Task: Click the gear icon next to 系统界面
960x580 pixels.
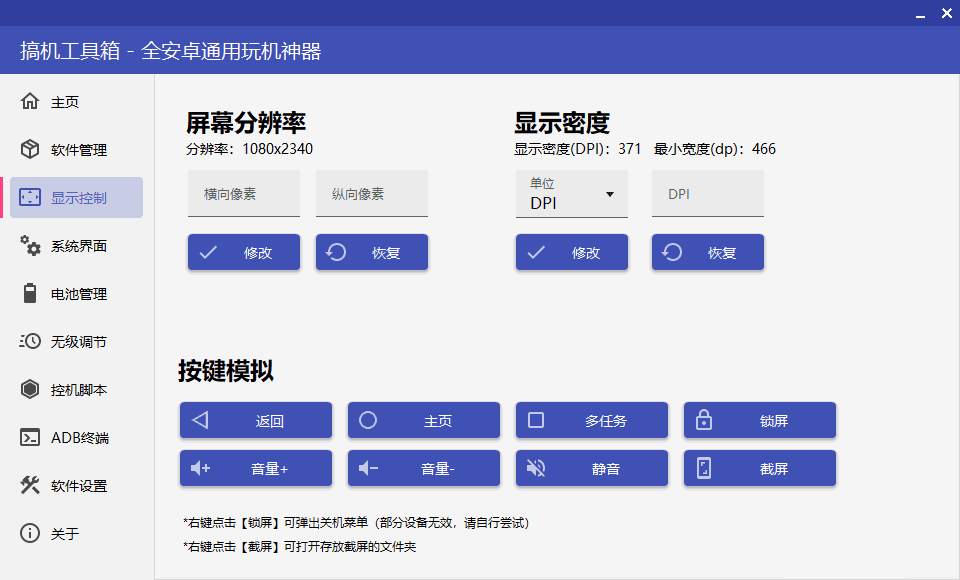Action: (29, 245)
